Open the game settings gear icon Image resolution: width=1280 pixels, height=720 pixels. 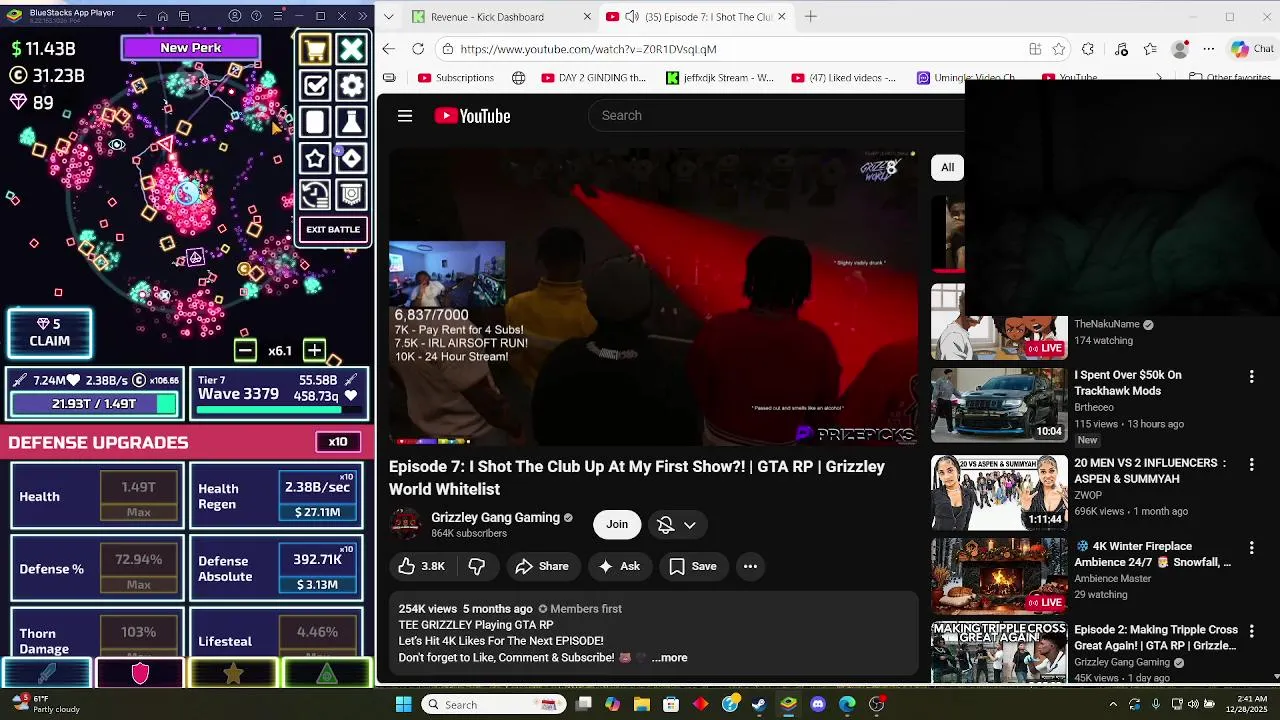click(x=351, y=85)
